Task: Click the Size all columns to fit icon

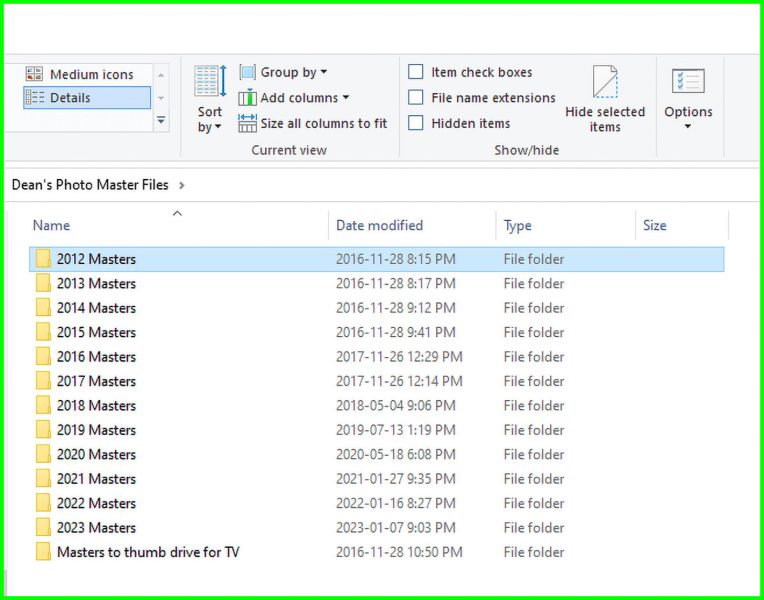Action: [247, 124]
